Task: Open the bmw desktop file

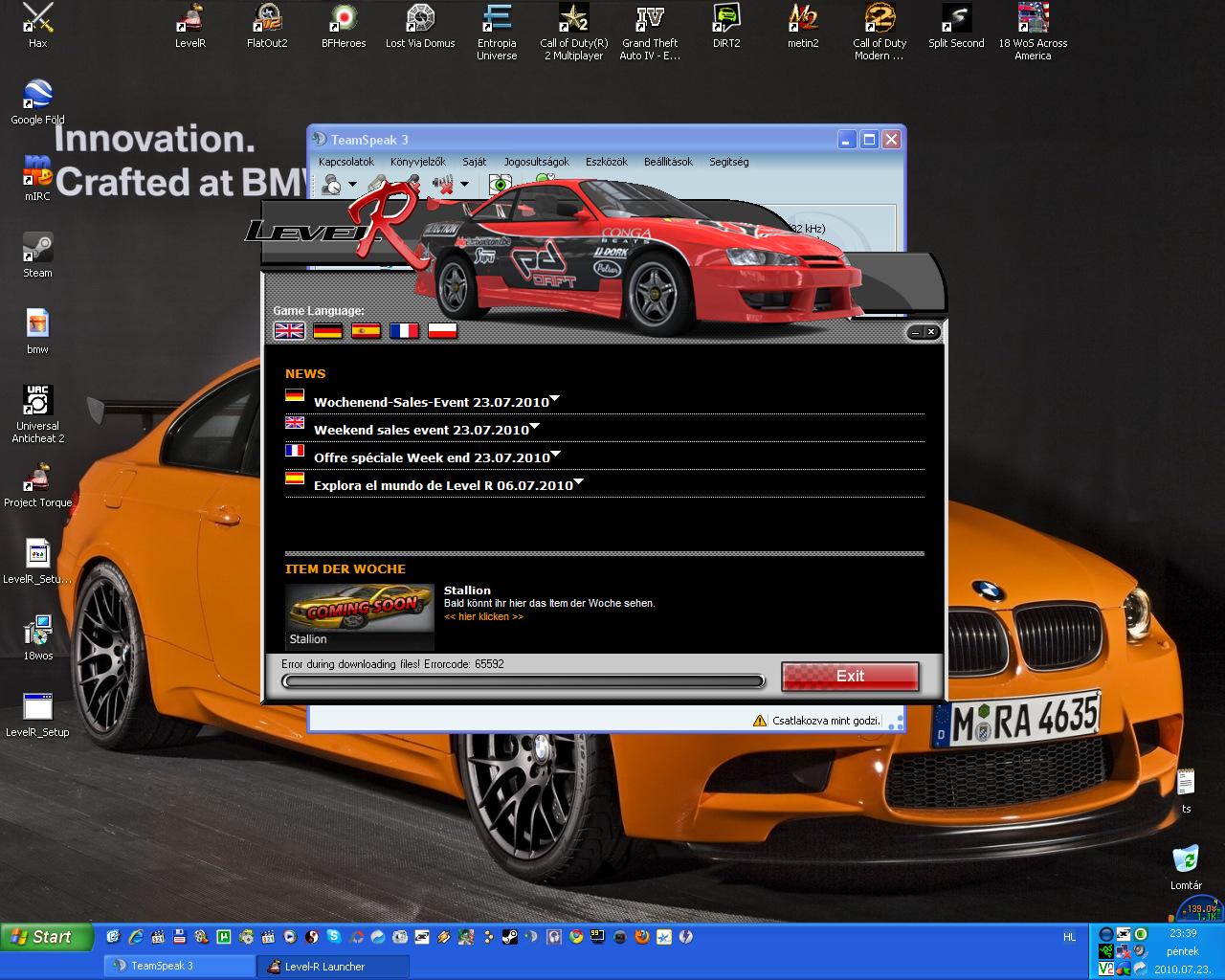Action: coord(37,332)
